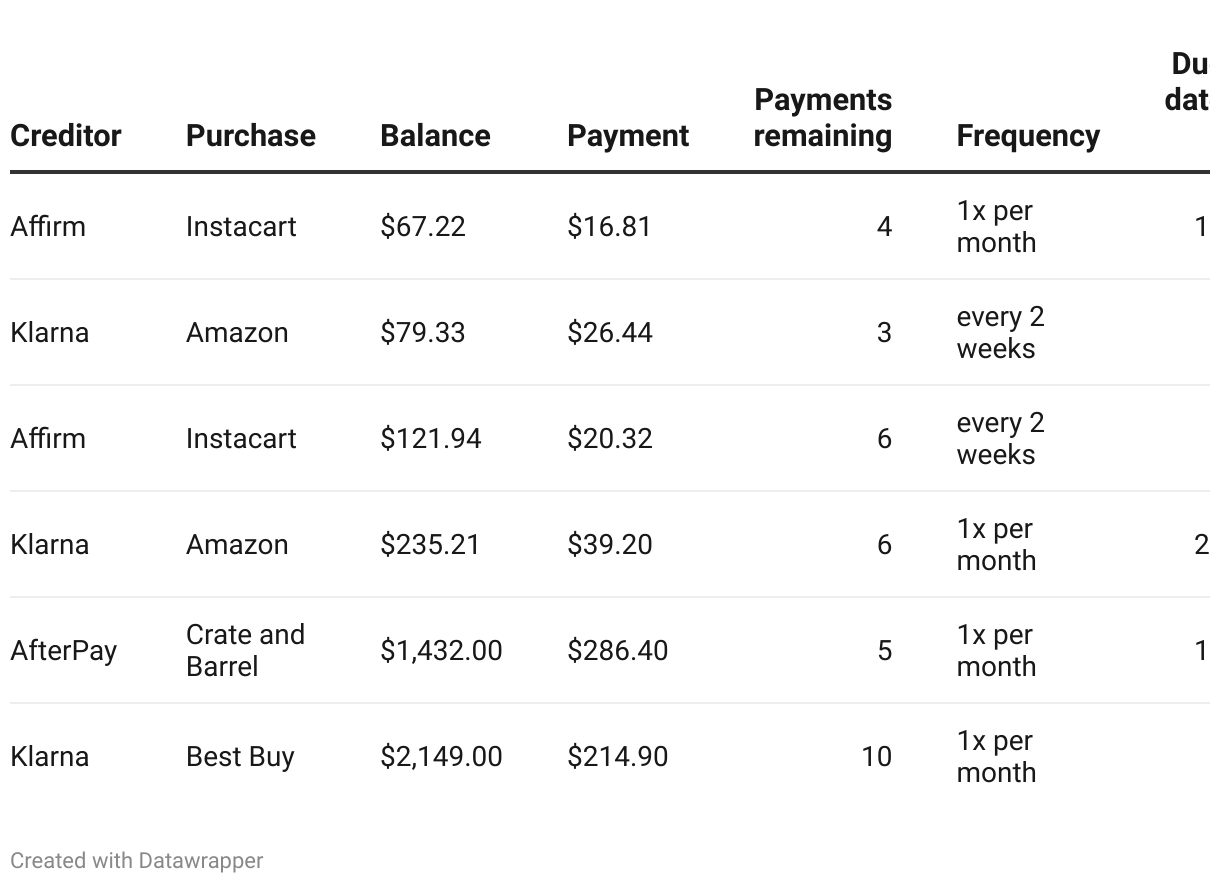Image resolution: width=1220 pixels, height=884 pixels.
Task: Click the 10 payments remaining cell
Action: pos(876,757)
